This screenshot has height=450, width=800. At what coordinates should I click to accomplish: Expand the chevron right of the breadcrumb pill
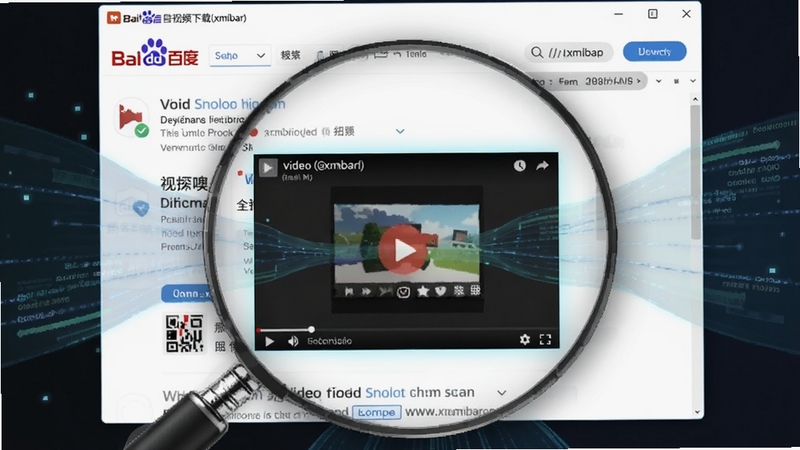click(659, 81)
